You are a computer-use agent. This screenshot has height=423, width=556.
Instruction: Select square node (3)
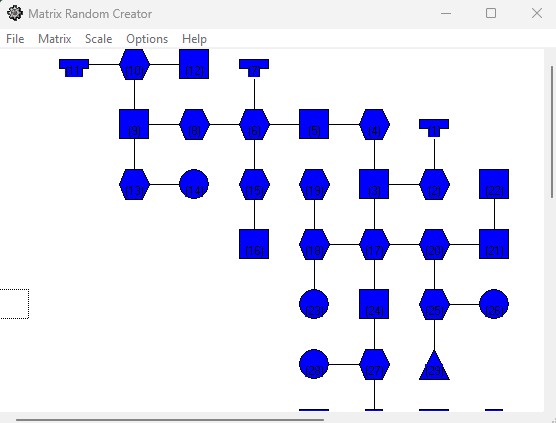coord(374,184)
